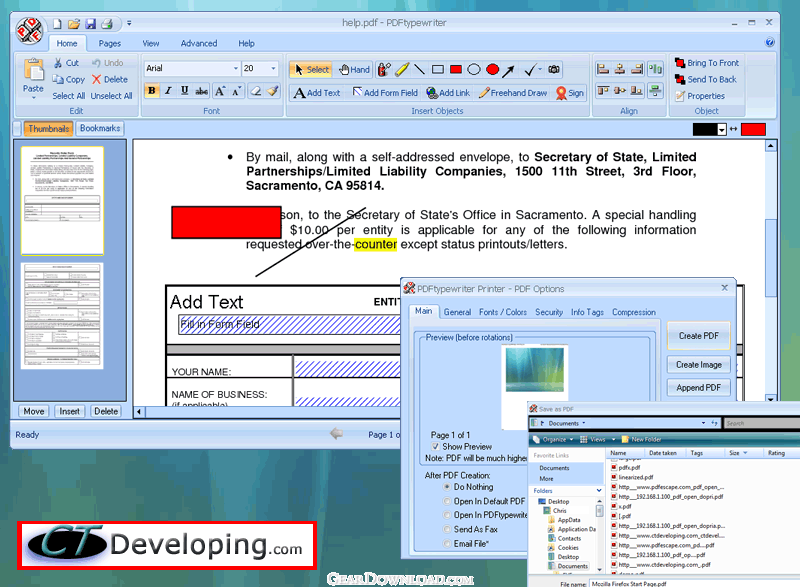Click the Add Text tool
800x587 pixels.
pos(317,93)
